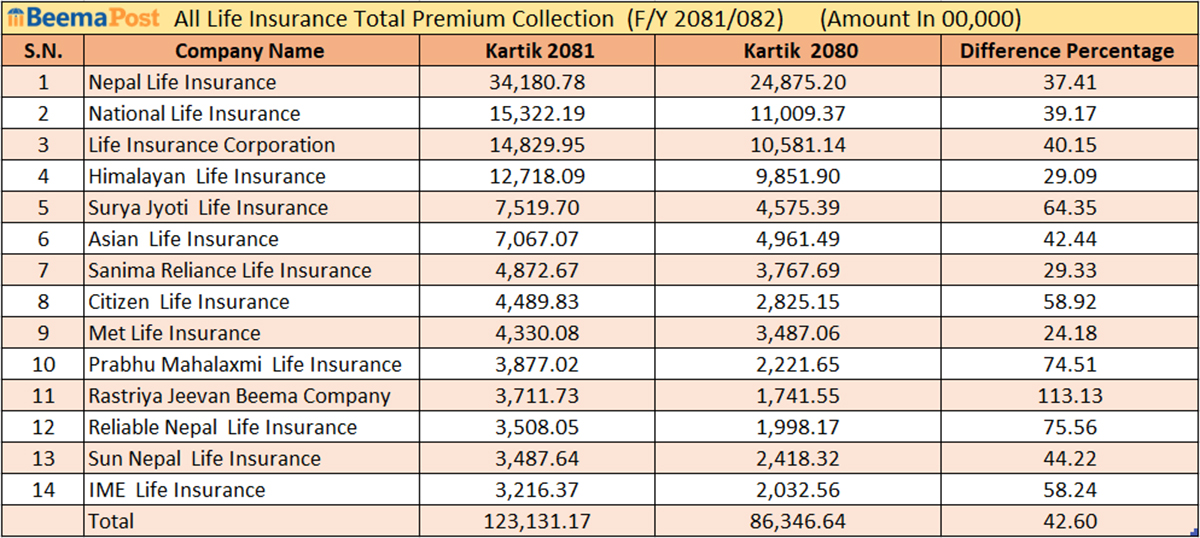Select IME Life Insurance cell
The height and width of the screenshot is (538, 1200).
(x=177, y=490)
